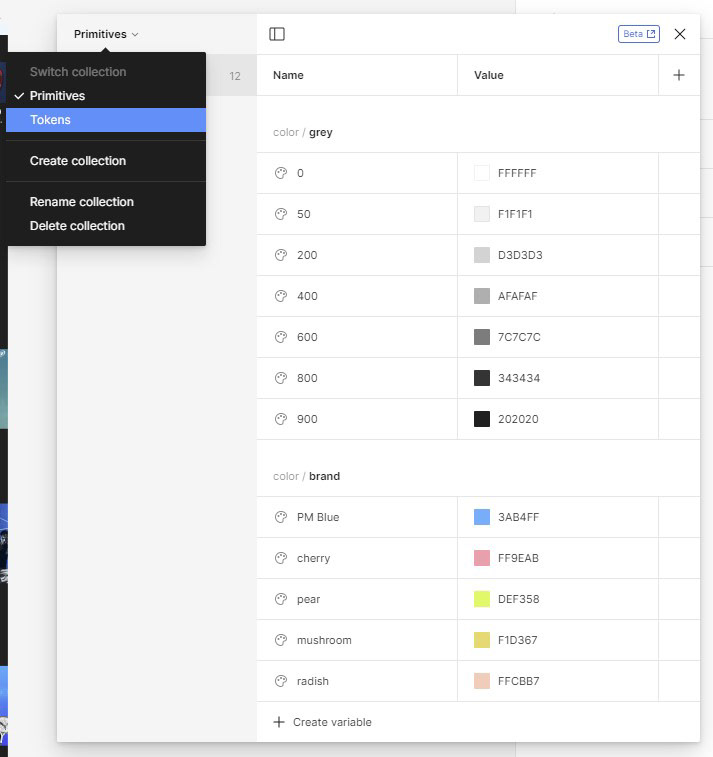
Task: Select the color / grey group heading
Action: pos(303,133)
